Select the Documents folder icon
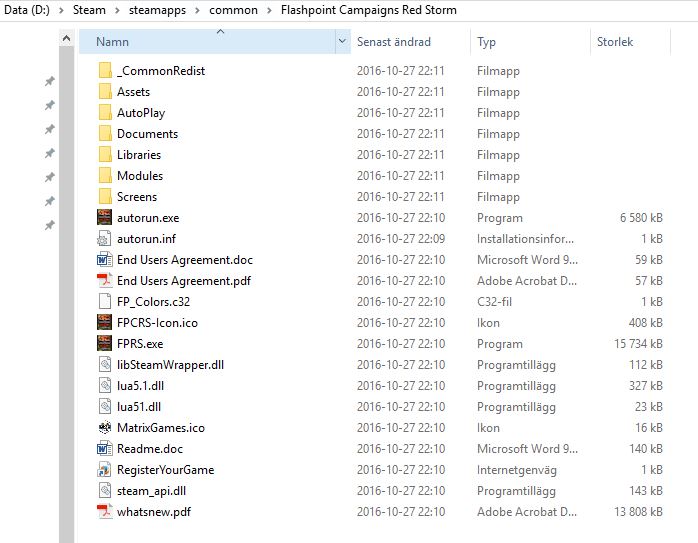698x543 pixels. click(105, 133)
